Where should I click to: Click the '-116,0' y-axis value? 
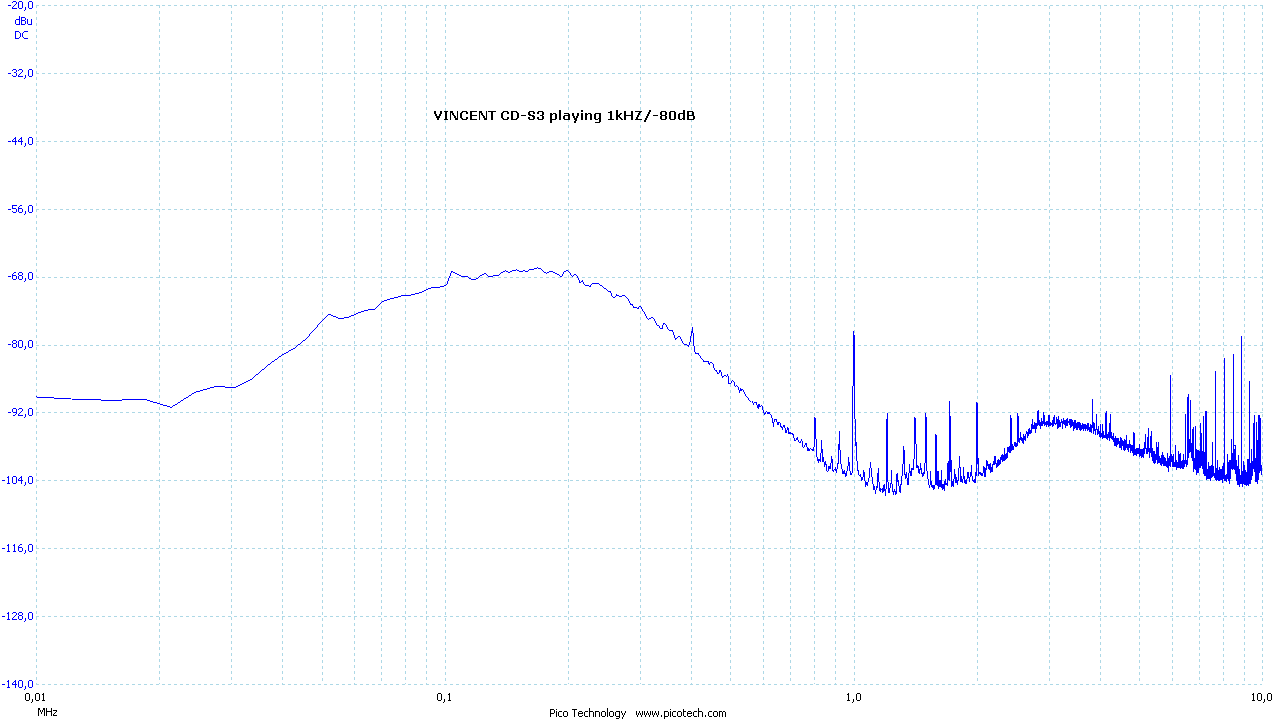pos(19,548)
